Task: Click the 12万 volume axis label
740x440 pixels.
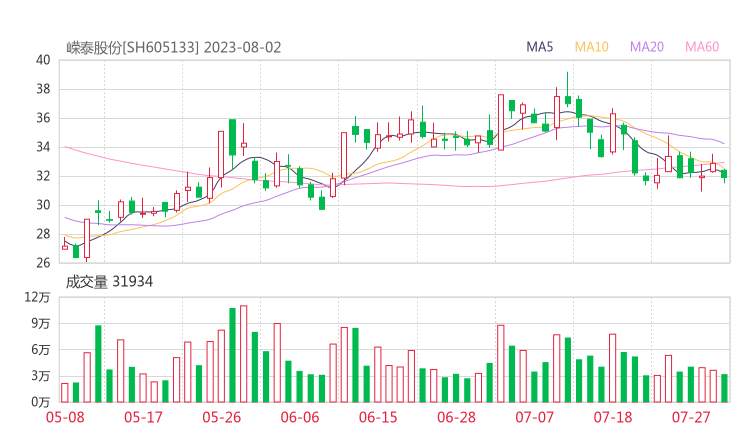Action: pos(38,298)
